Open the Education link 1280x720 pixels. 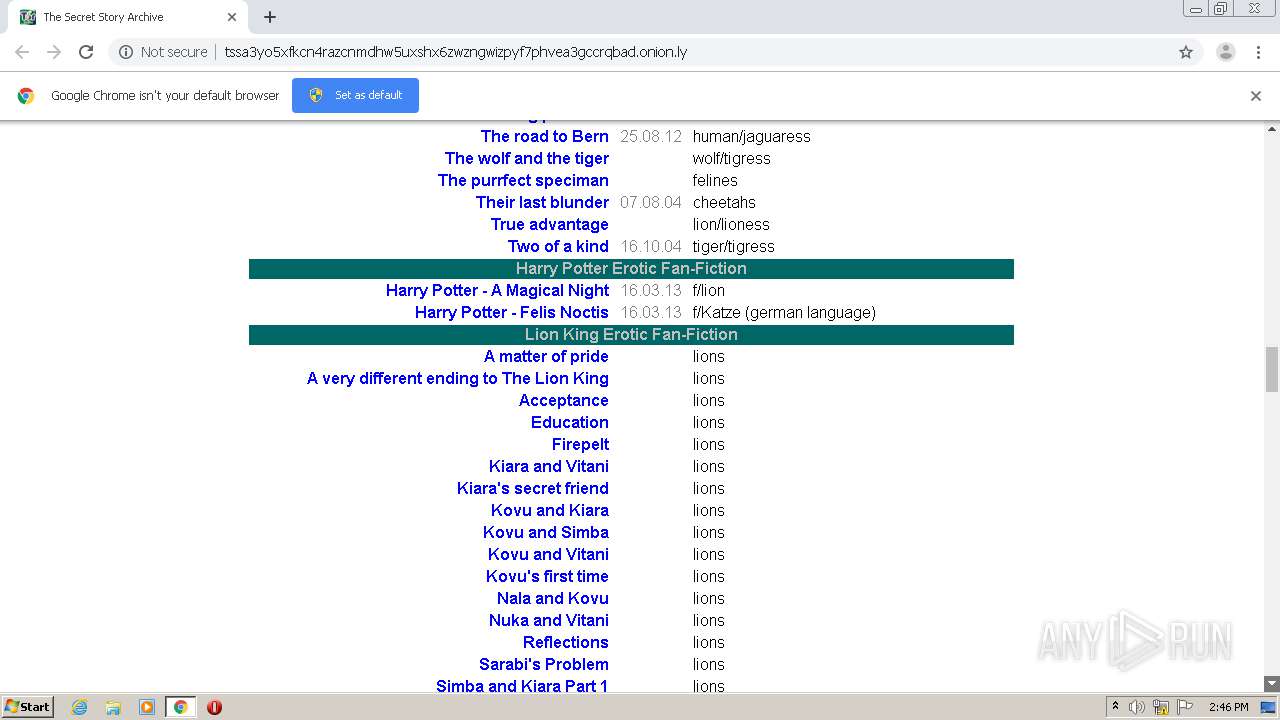tap(570, 422)
